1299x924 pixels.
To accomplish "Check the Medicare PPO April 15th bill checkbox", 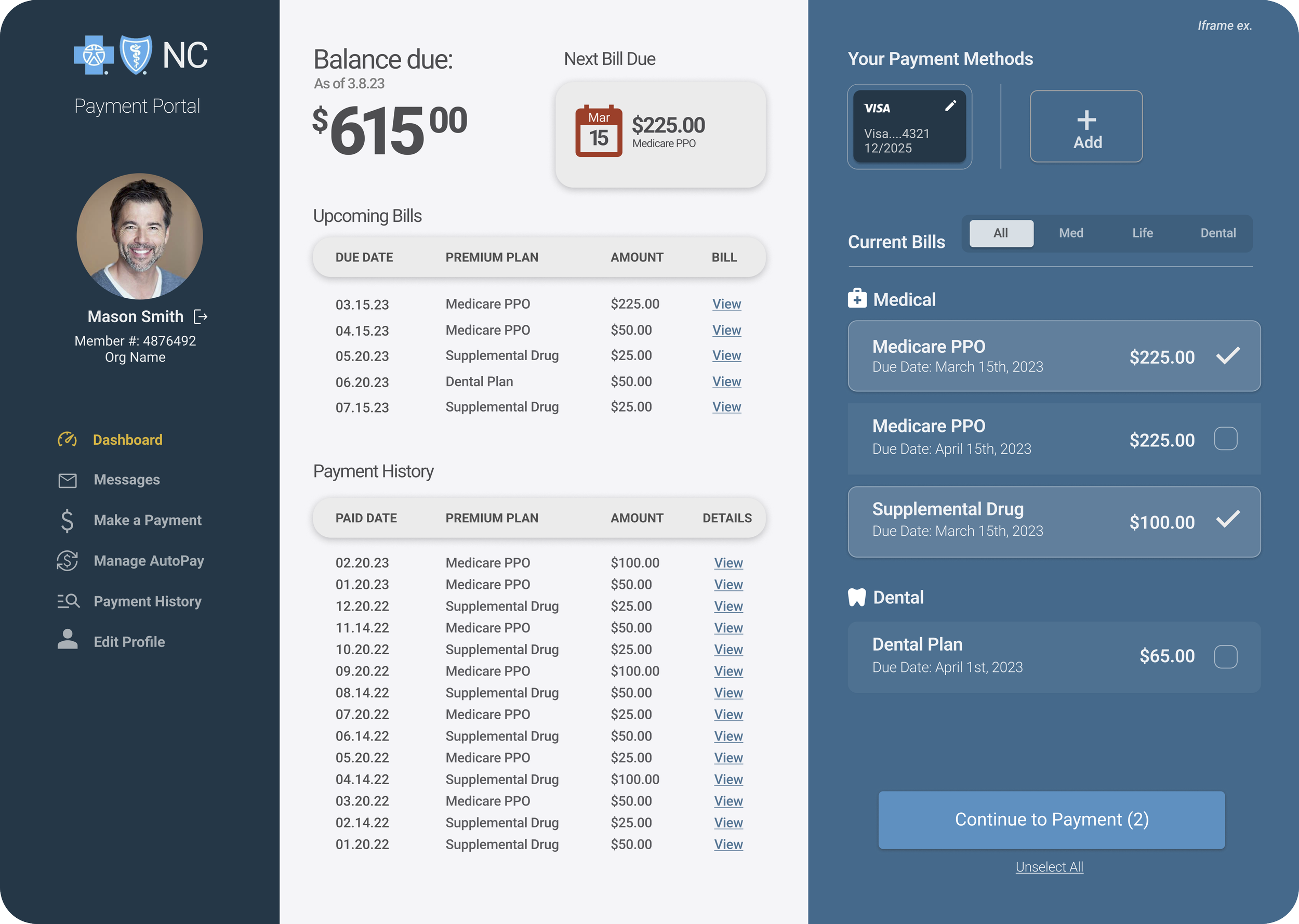I will (x=1225, y=439).
